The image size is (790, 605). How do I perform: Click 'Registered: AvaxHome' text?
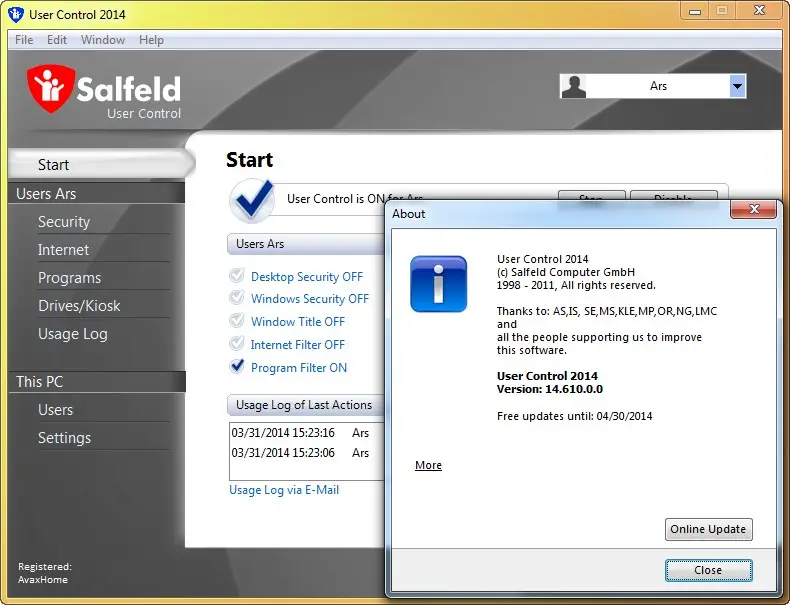coord(45,573)
